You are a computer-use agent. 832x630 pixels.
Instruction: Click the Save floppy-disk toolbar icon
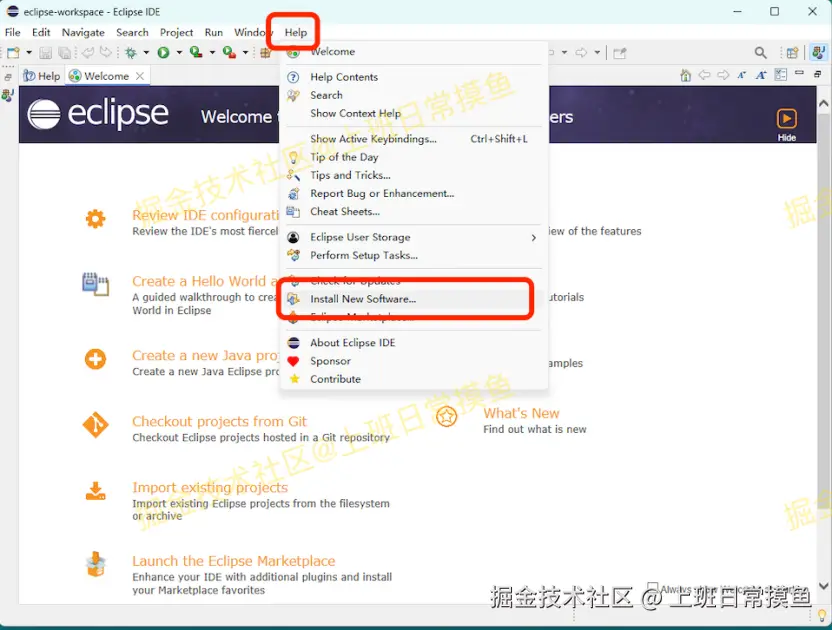pos(46,52)
